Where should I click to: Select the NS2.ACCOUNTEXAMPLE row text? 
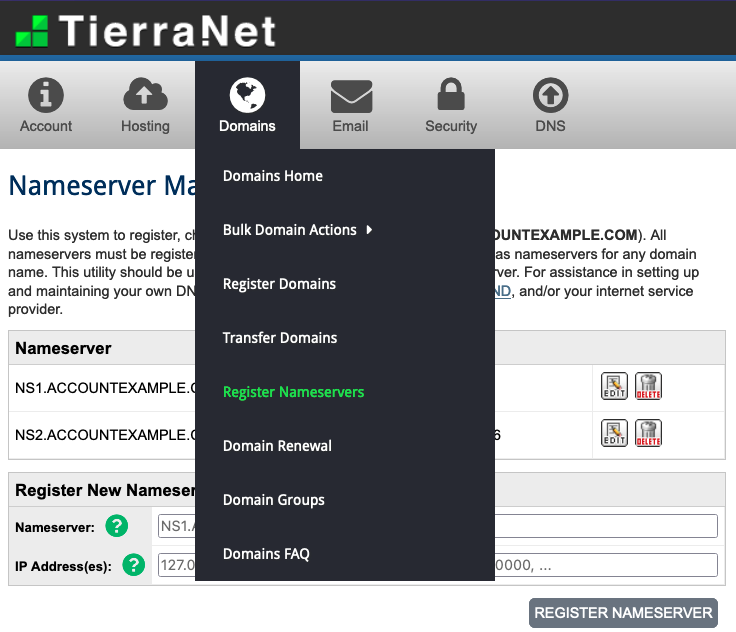coord(106,435)
